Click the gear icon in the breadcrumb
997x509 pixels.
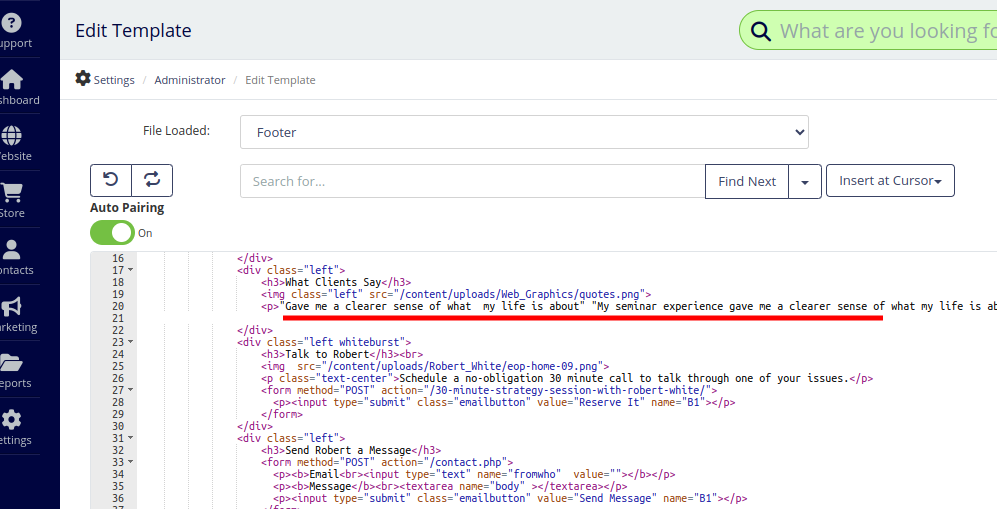[x=83, y=78]
